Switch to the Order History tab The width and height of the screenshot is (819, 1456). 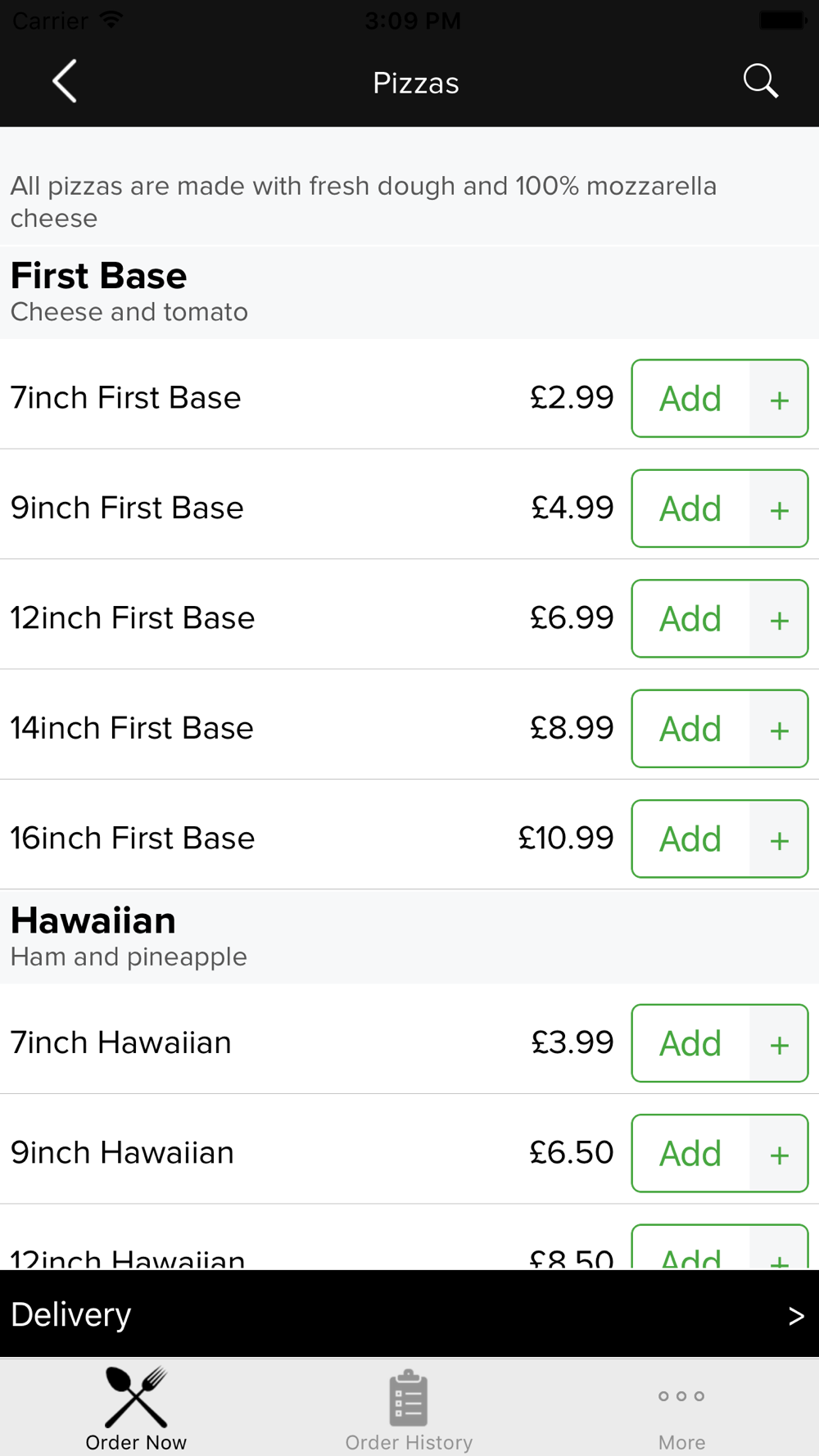[x=409, y=1408]
